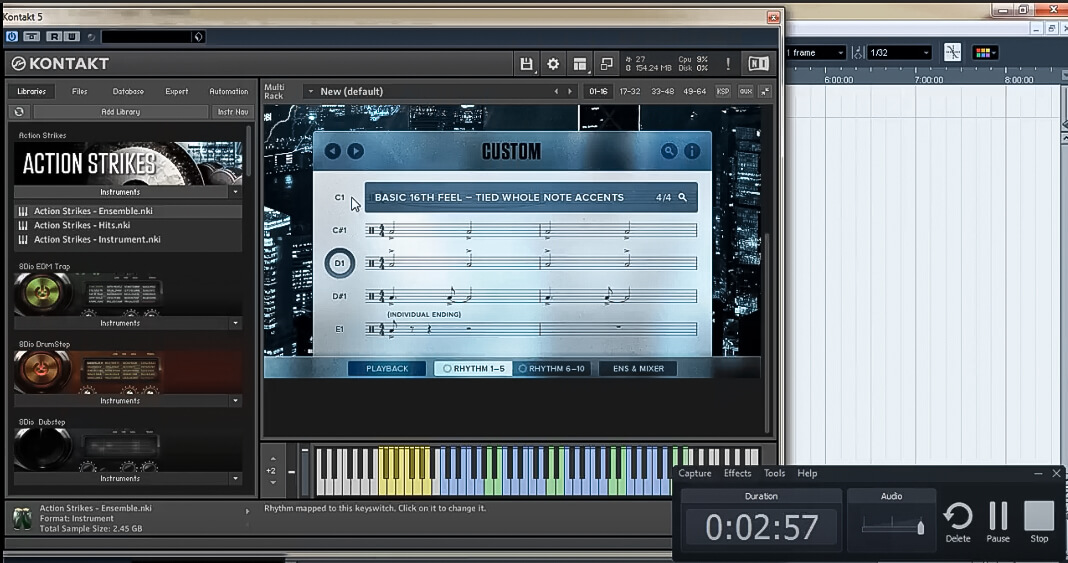Select the D1 rhythm keyswitch

[x=339, y=263]
